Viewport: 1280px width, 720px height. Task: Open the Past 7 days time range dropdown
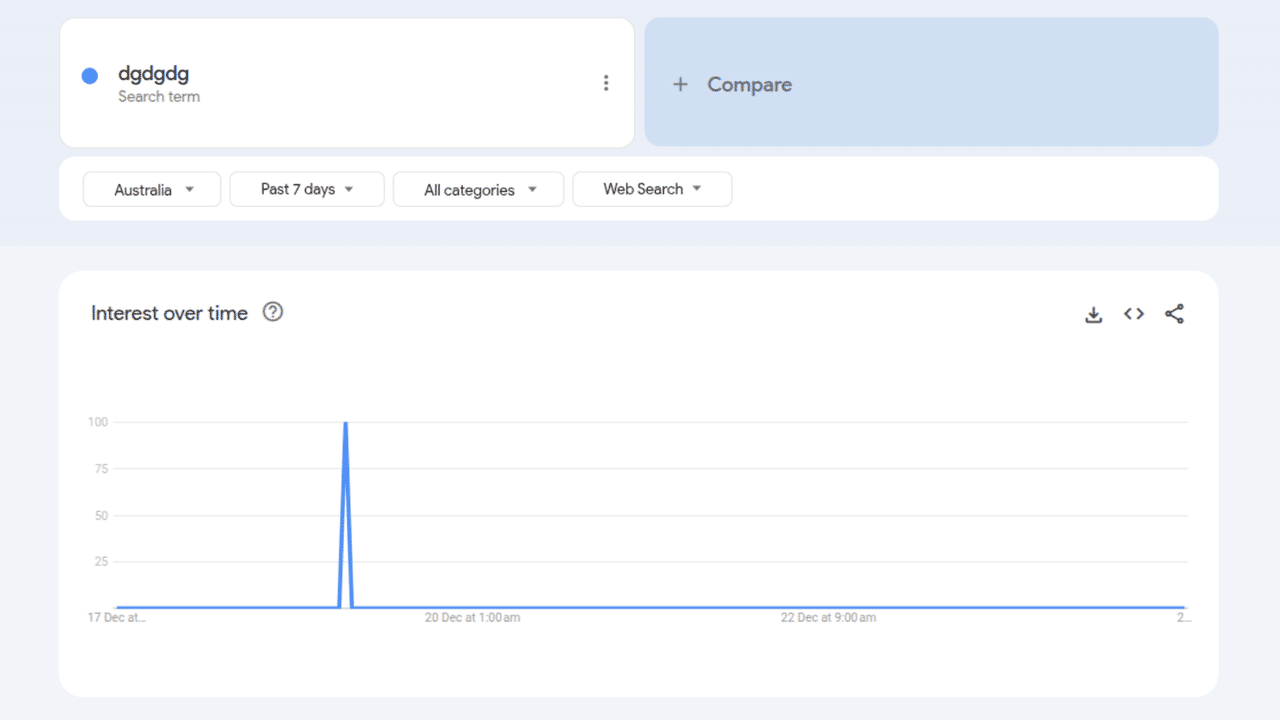coord(306,188)
